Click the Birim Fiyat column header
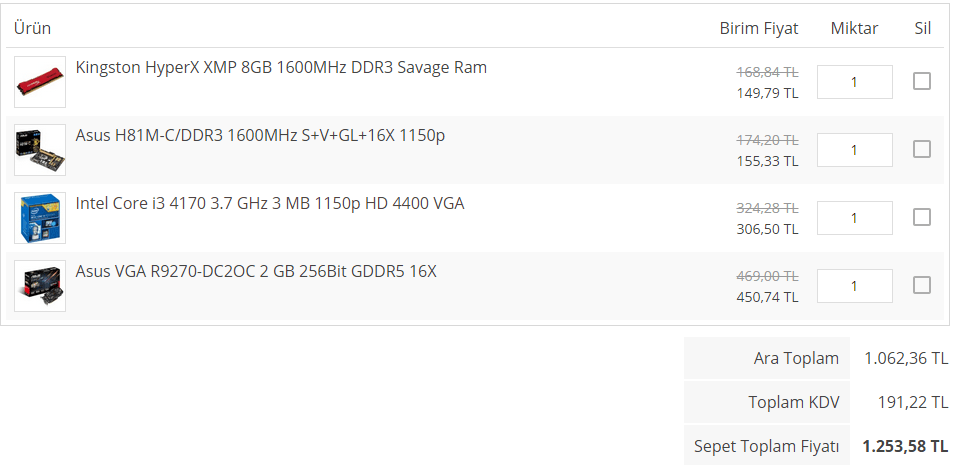The height and width of the screenshot is (465, 958). pos(759,28)
